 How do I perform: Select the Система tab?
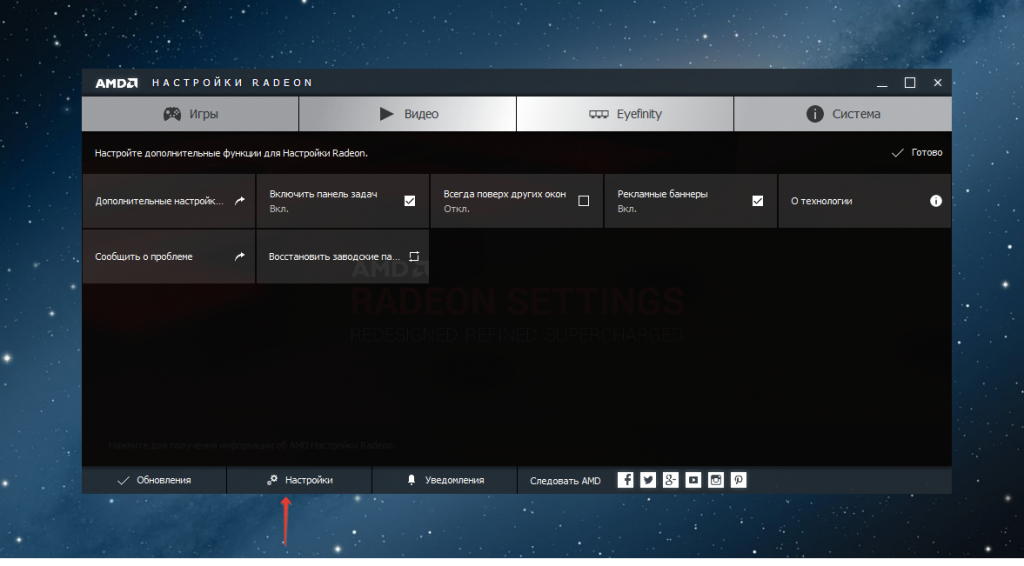click(x=842, y=114)
